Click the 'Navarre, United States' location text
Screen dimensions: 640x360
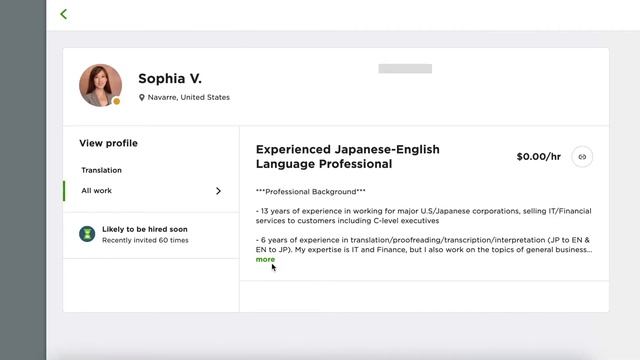point(189,98)
